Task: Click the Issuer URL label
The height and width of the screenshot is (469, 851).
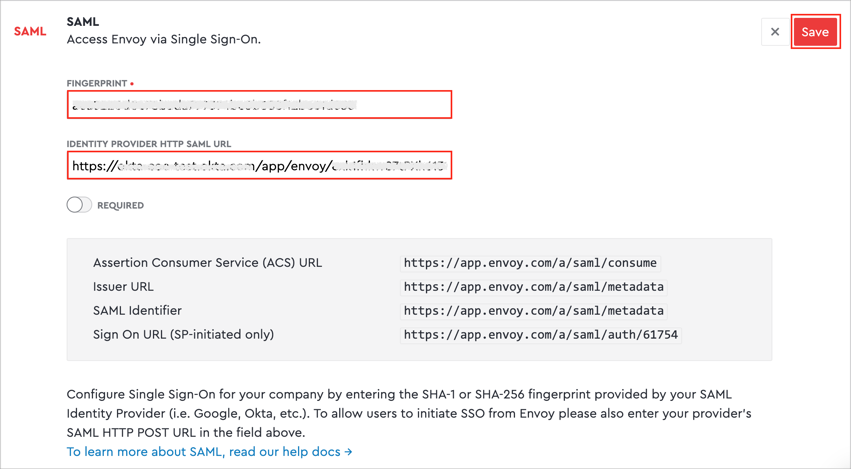Action: [x=123, y=287]
